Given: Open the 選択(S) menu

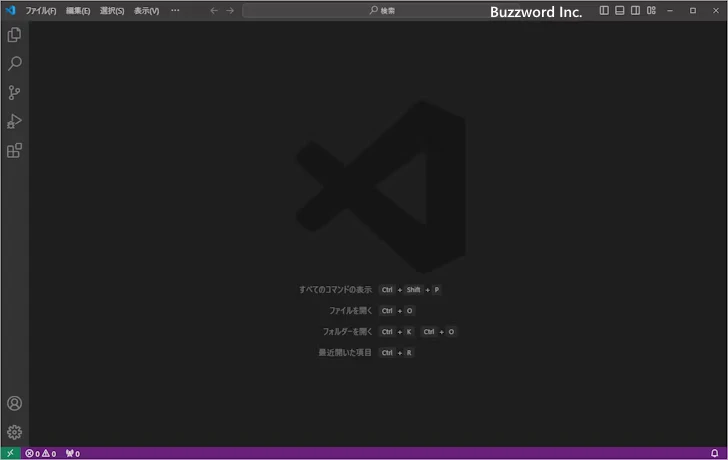Looking at the screenshot, I should [112, 10].
